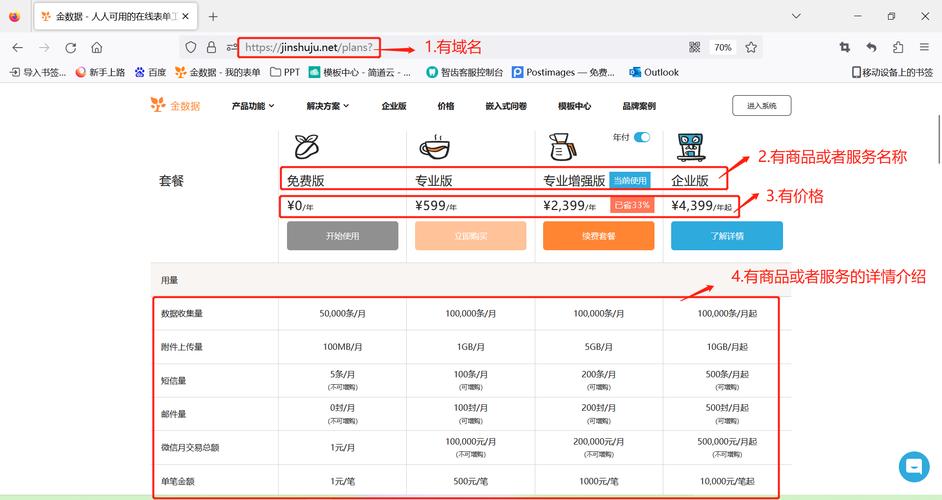
Task: Open the chat support bubble
Action: click(x=914, y=466)
